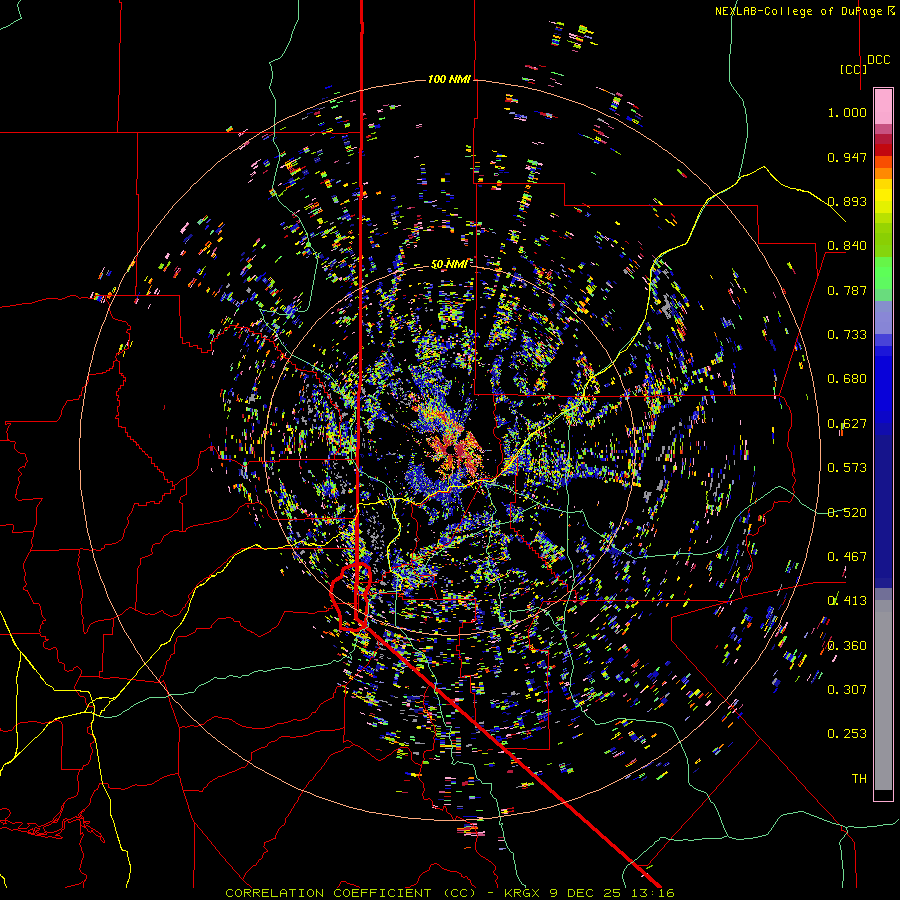This screenshot has width=900, height=900.
Task: Click the 0.840 value on the CC scale
Action: [x=847, y=246]
